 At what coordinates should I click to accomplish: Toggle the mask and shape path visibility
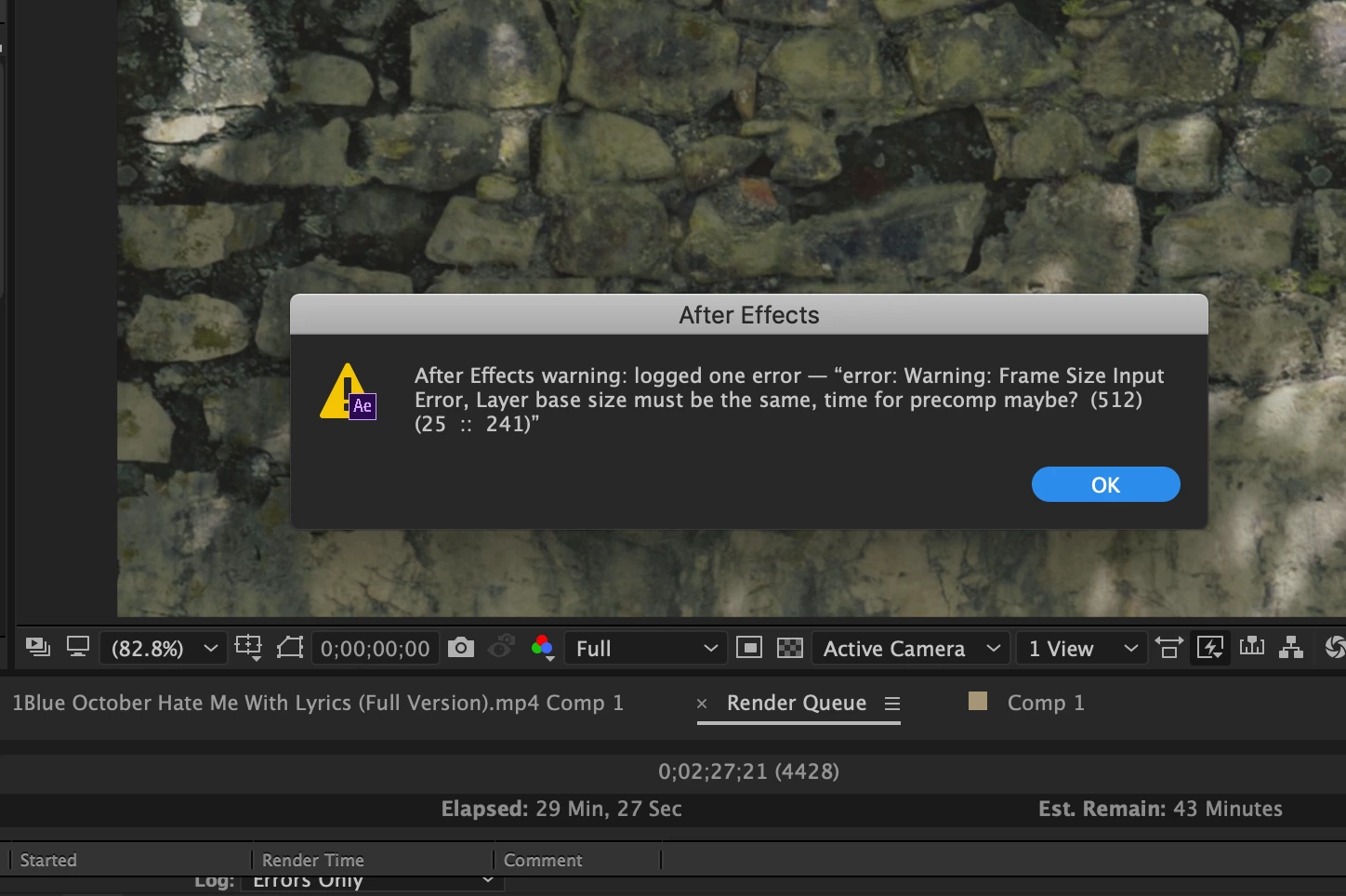click(290, 647)
